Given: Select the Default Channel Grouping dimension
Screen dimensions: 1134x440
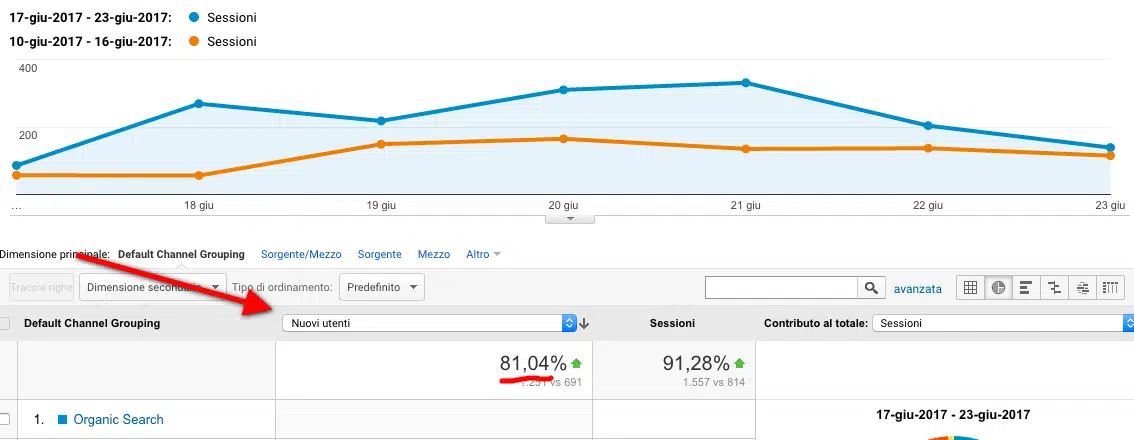Looking at the screenshot, I should [181, 255].
